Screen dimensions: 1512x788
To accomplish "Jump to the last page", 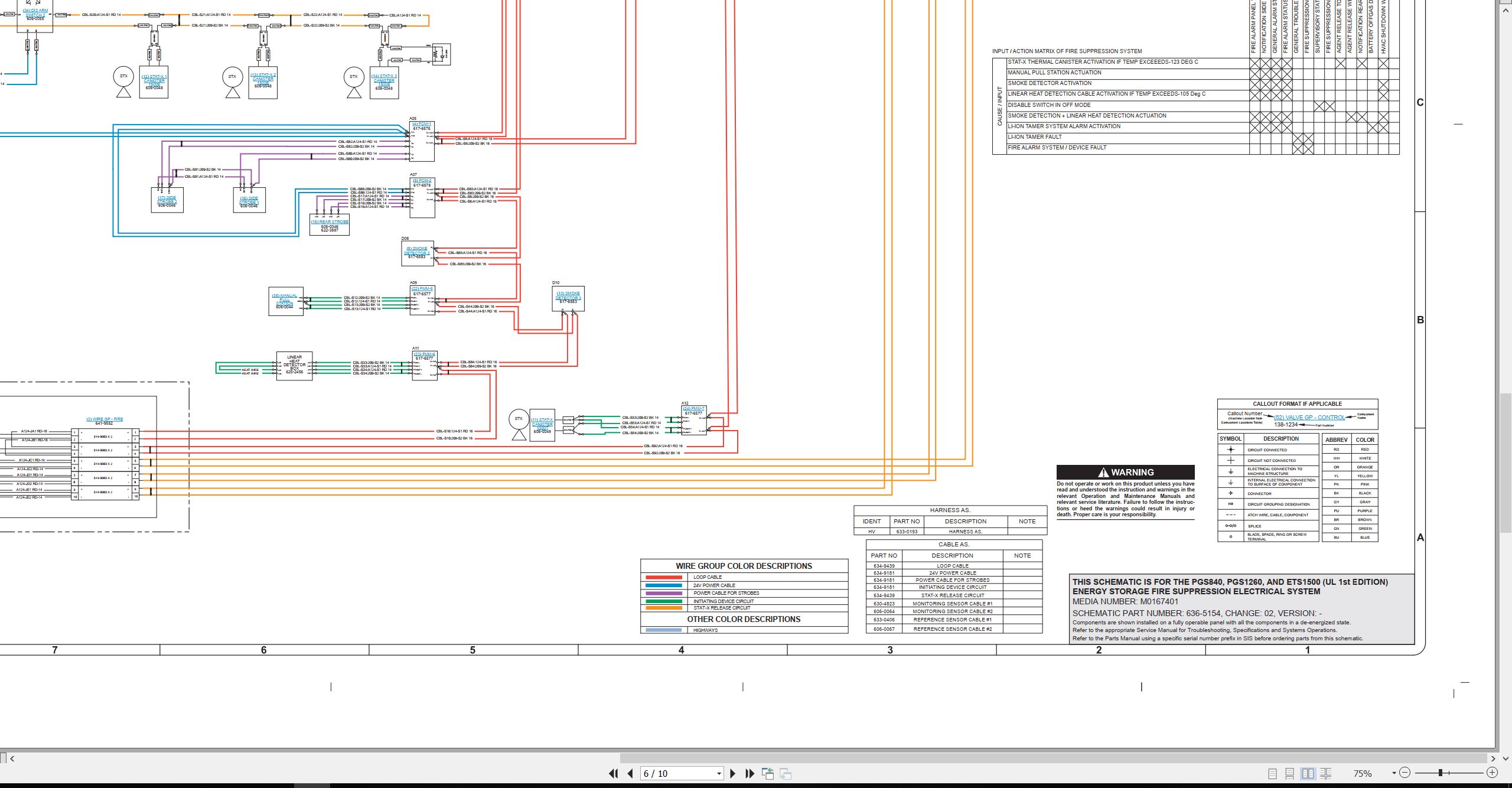I will click(750, 773).
